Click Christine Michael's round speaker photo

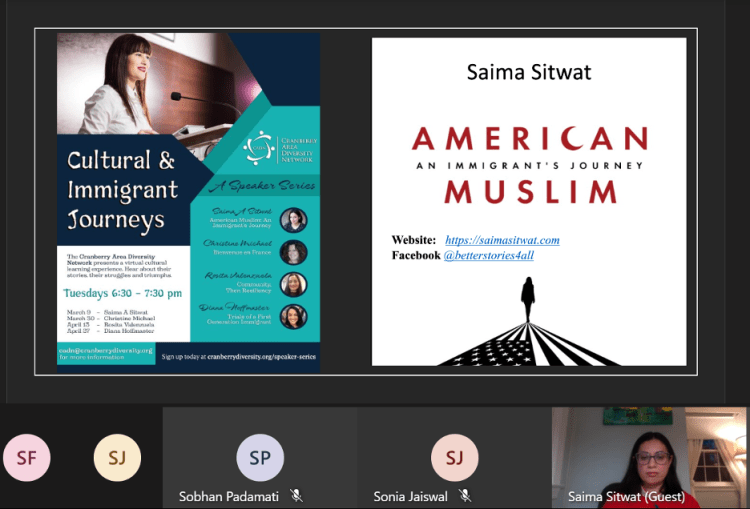coord(293,252)
